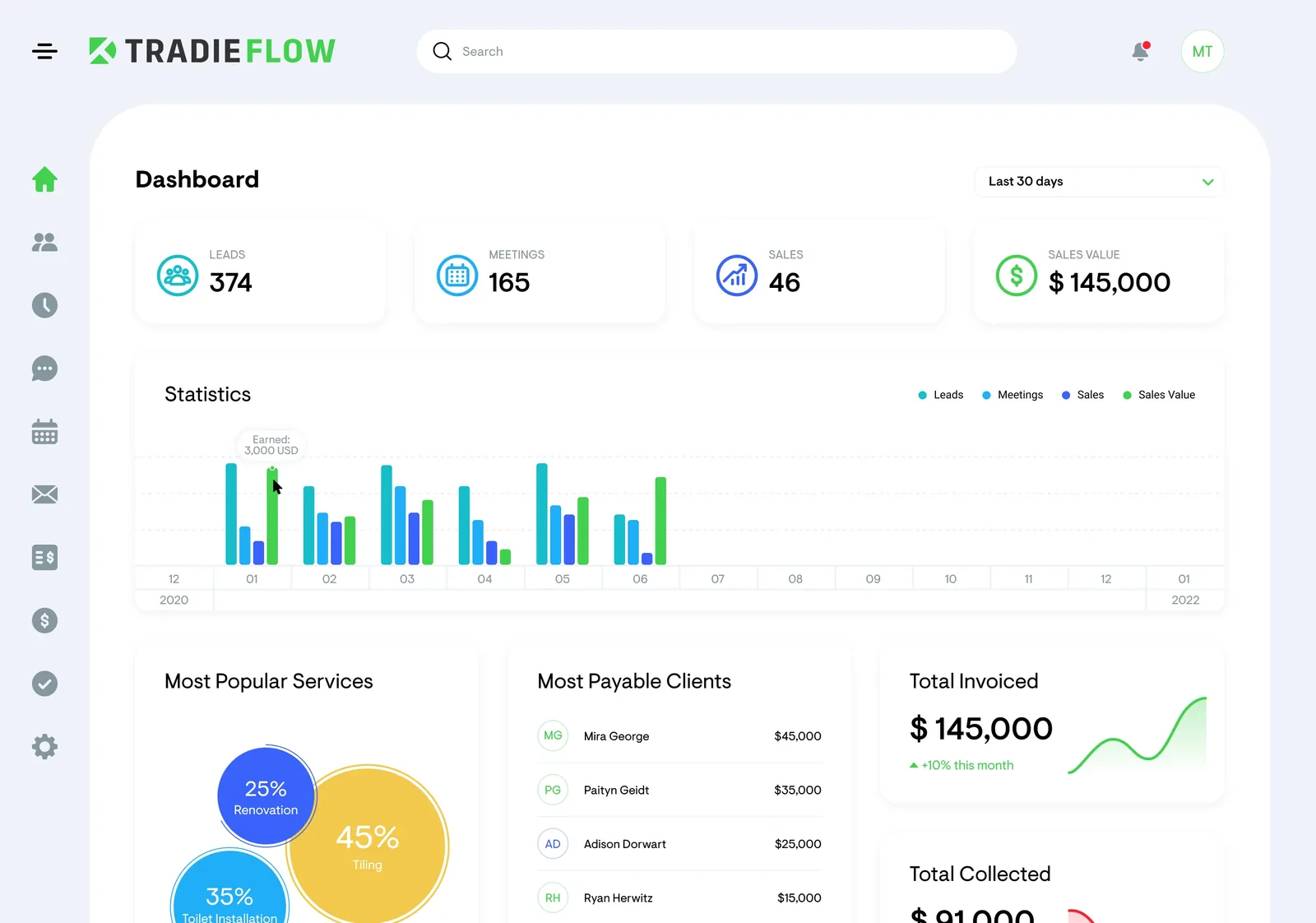1316x923 pixels.
Task: Click the search magnifier icon
Action: [442, 51]
